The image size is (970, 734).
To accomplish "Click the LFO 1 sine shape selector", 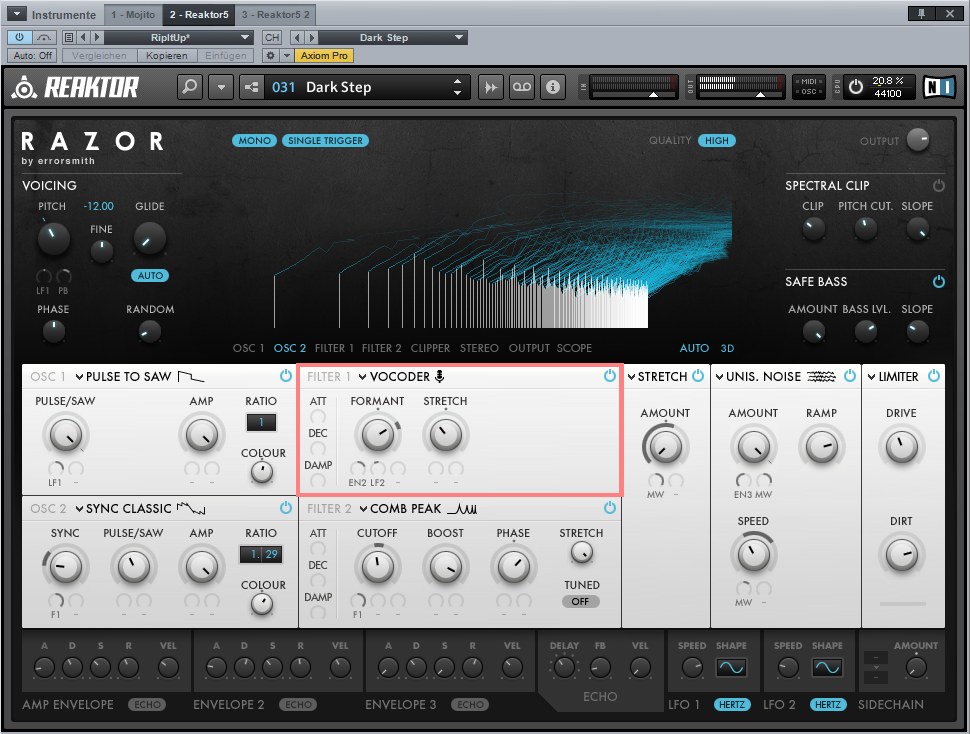I will click(731, 668).
